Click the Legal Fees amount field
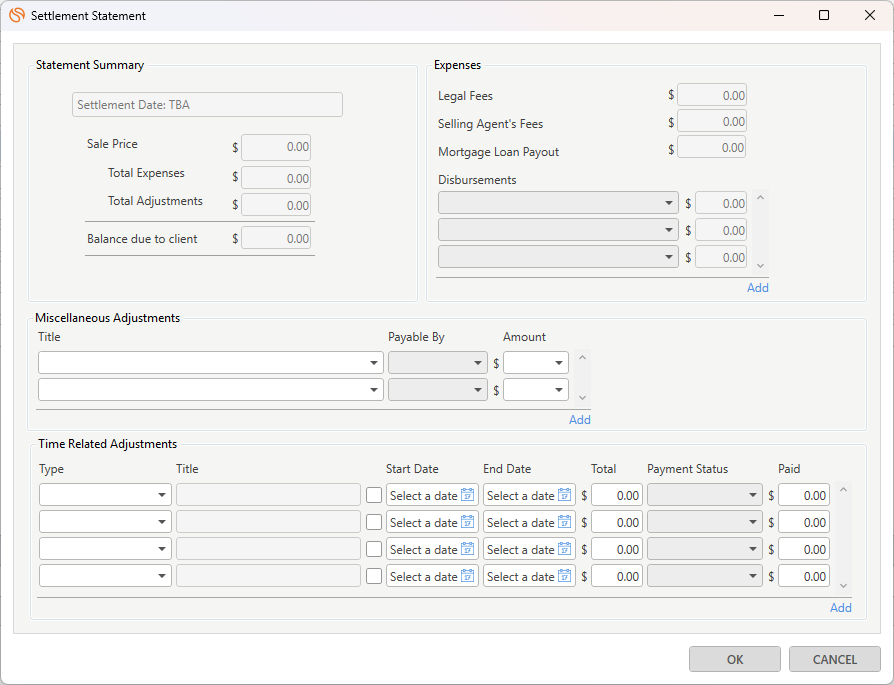The width and height of the screenshot is (894, 685). coord(712,95)
